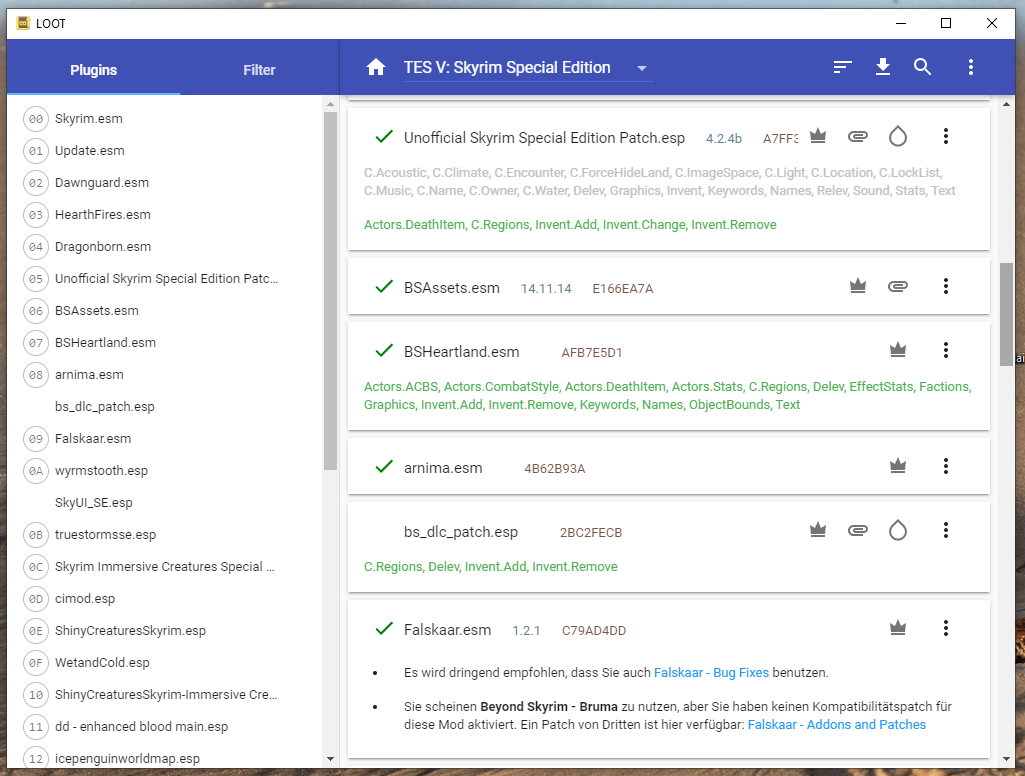Click active checkmark on arnima.esm card
Screen dimensions: 1025x776
click(382, 467)
